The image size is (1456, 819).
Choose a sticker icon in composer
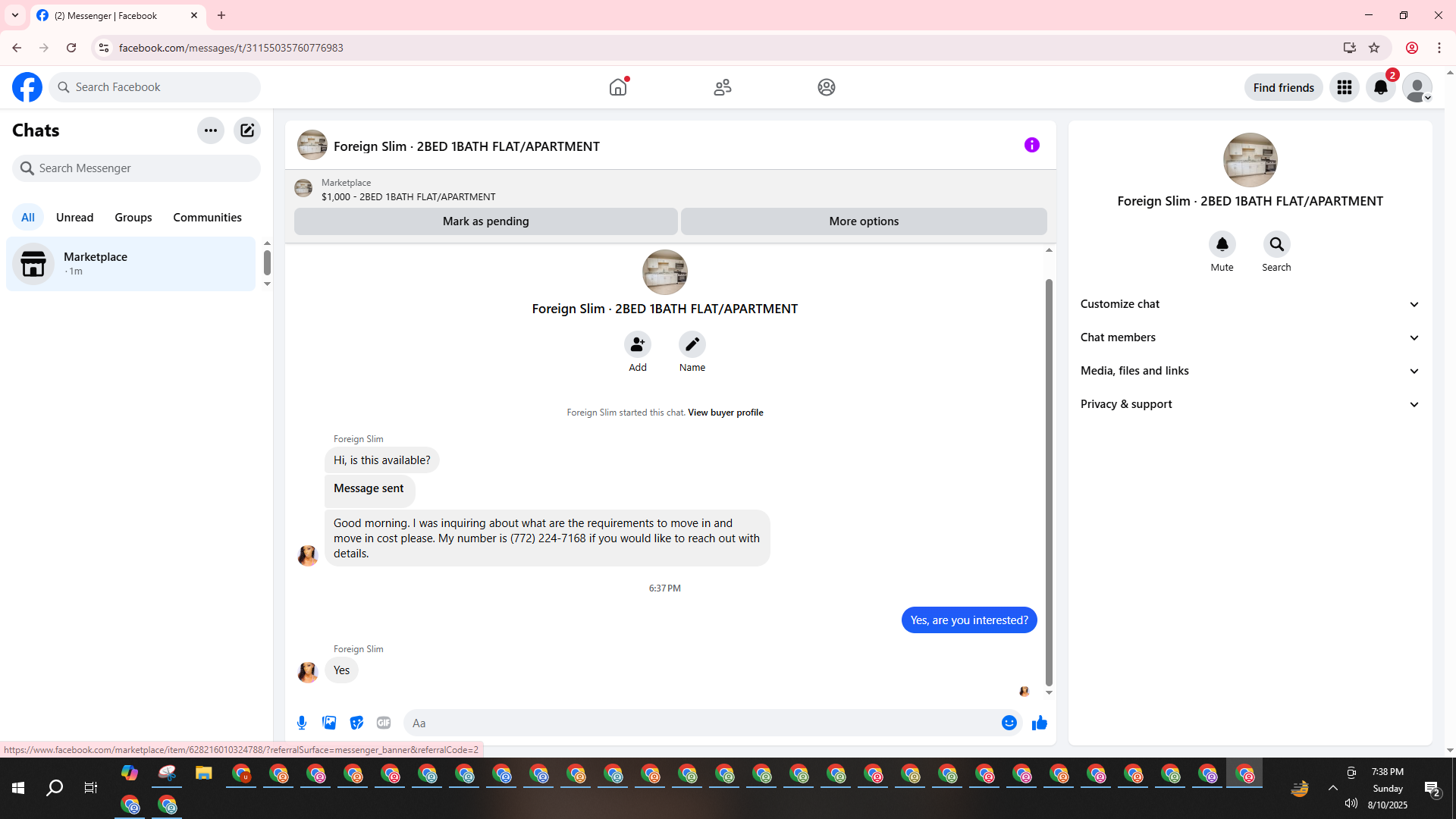[356, 723]
